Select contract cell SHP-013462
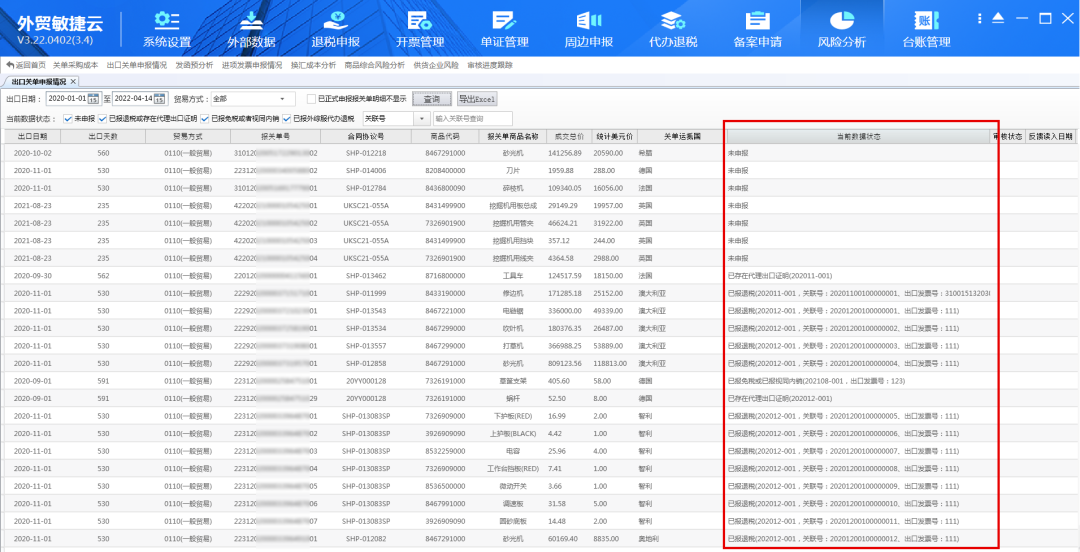1080x552 pixels. coord(366,276)
